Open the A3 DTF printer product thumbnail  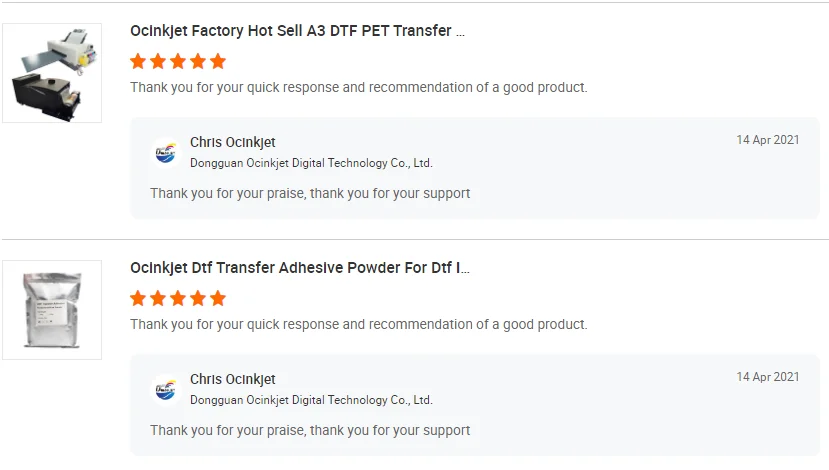(52, 73)
